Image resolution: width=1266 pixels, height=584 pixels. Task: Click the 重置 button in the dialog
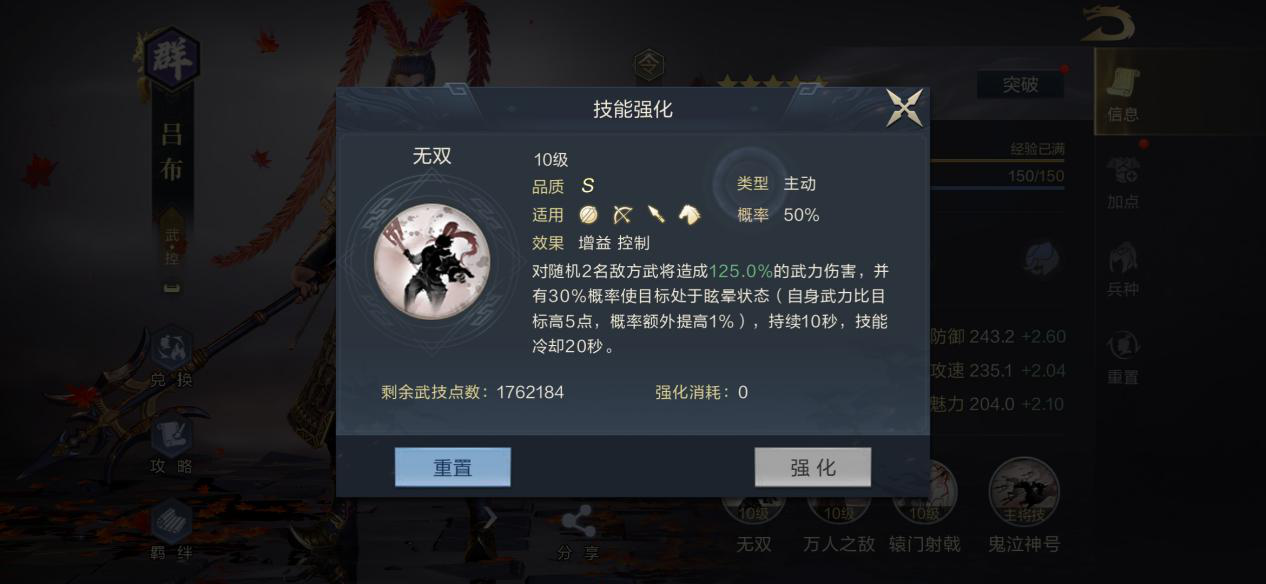[x=453, y=467]
